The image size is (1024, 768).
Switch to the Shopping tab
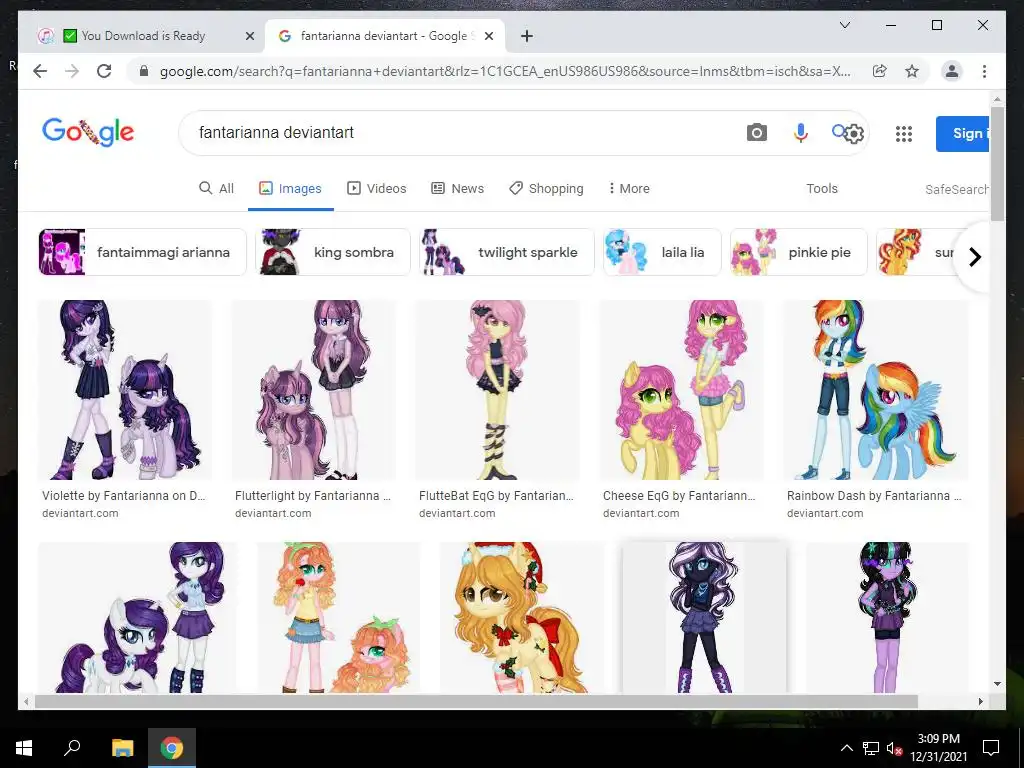[x=547, y=189]
